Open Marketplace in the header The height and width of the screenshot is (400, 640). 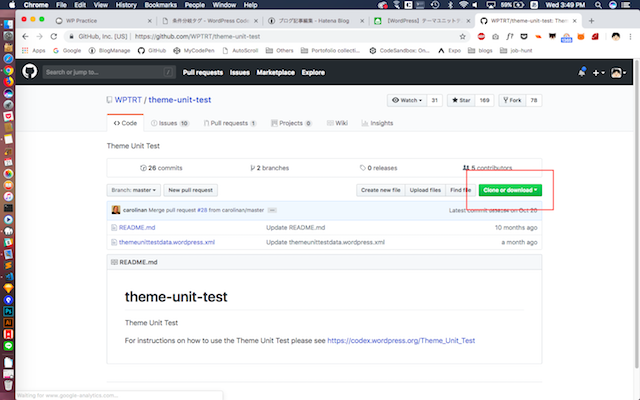(x=276, y=73)
